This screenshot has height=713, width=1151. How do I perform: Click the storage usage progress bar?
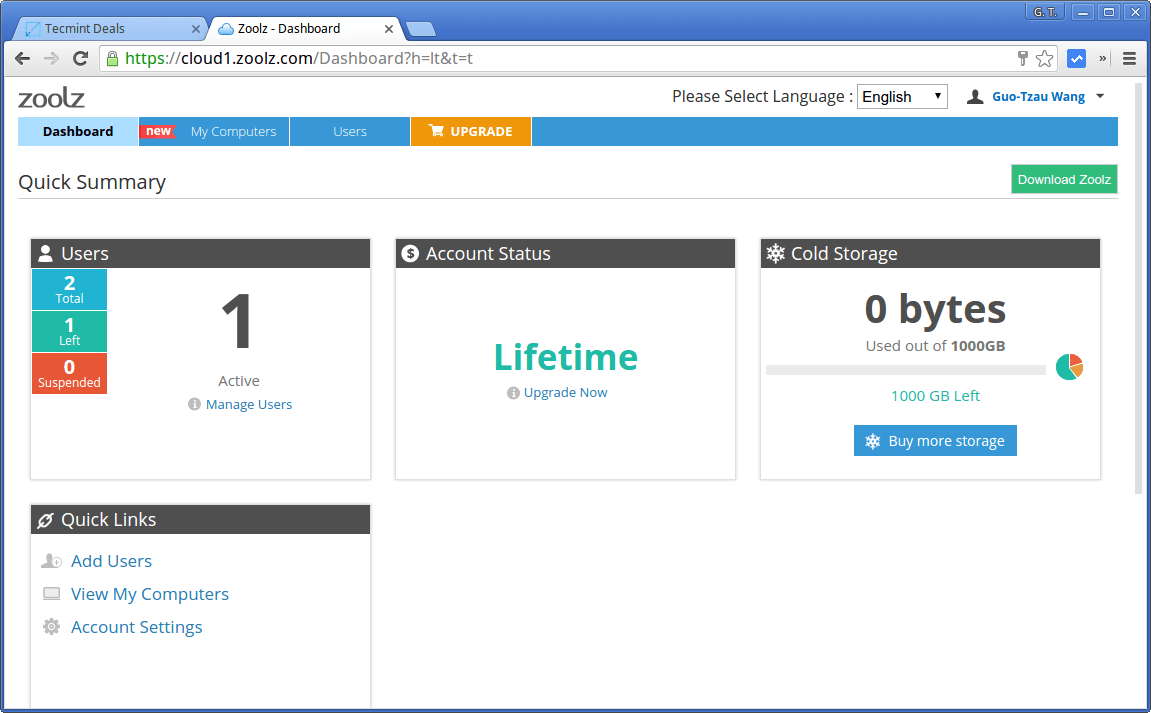(x=905, y=369)
